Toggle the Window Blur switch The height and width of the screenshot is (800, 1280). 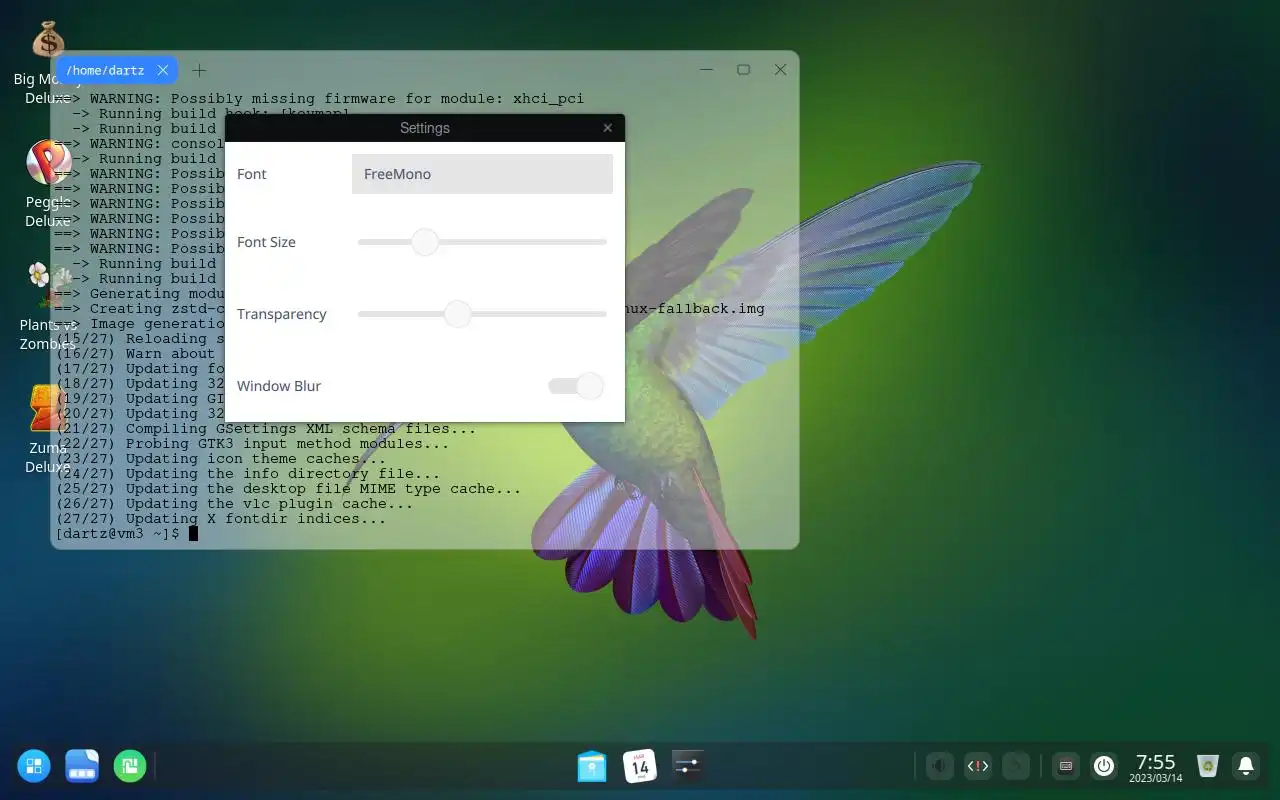tap(576, 386)
